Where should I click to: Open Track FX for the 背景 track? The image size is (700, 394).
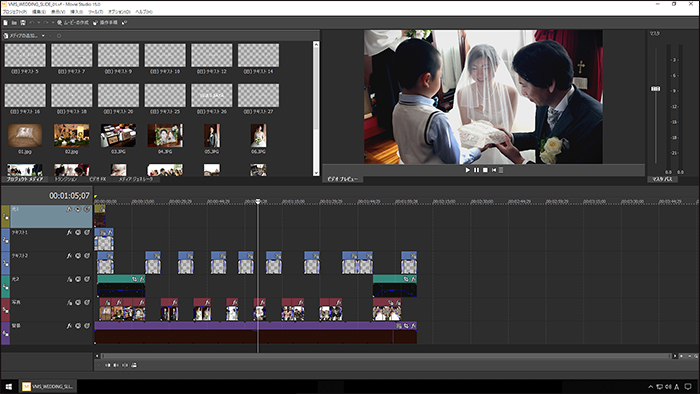[69, 326]
